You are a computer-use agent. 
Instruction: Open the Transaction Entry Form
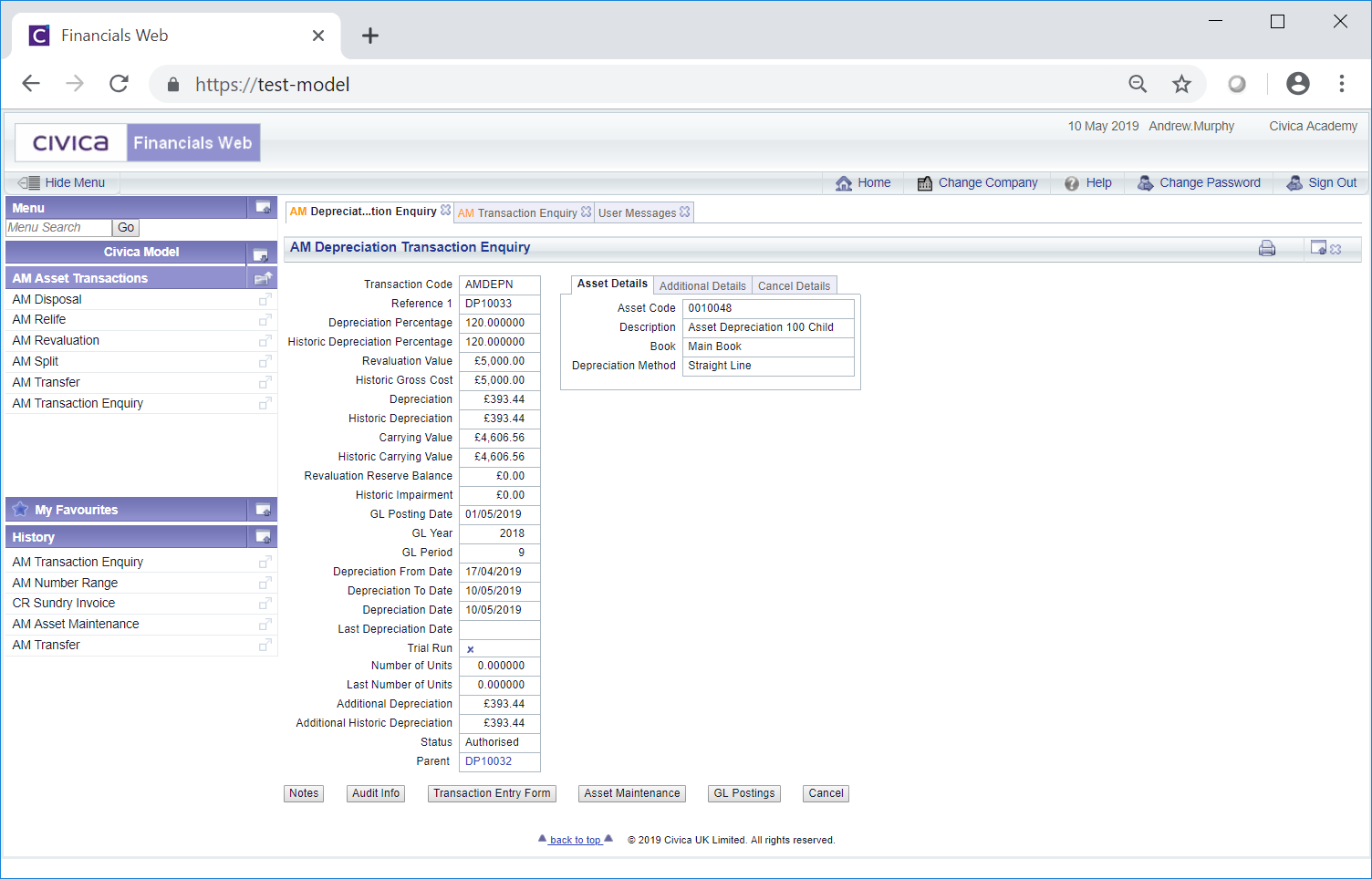492,793
